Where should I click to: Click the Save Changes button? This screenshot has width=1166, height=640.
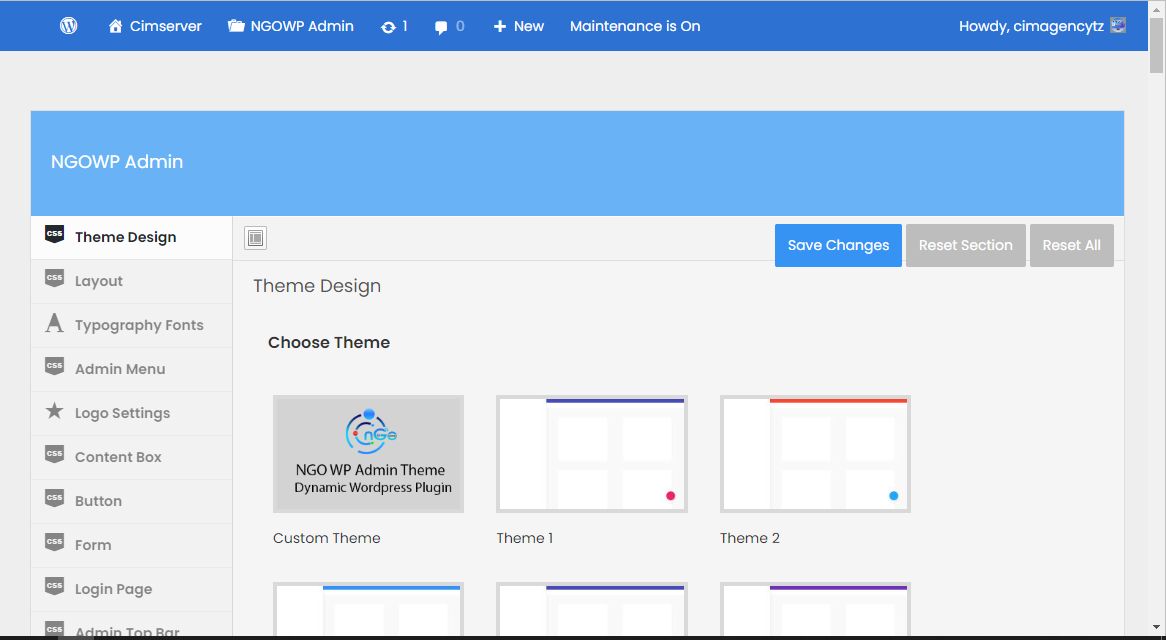(838, 245)
